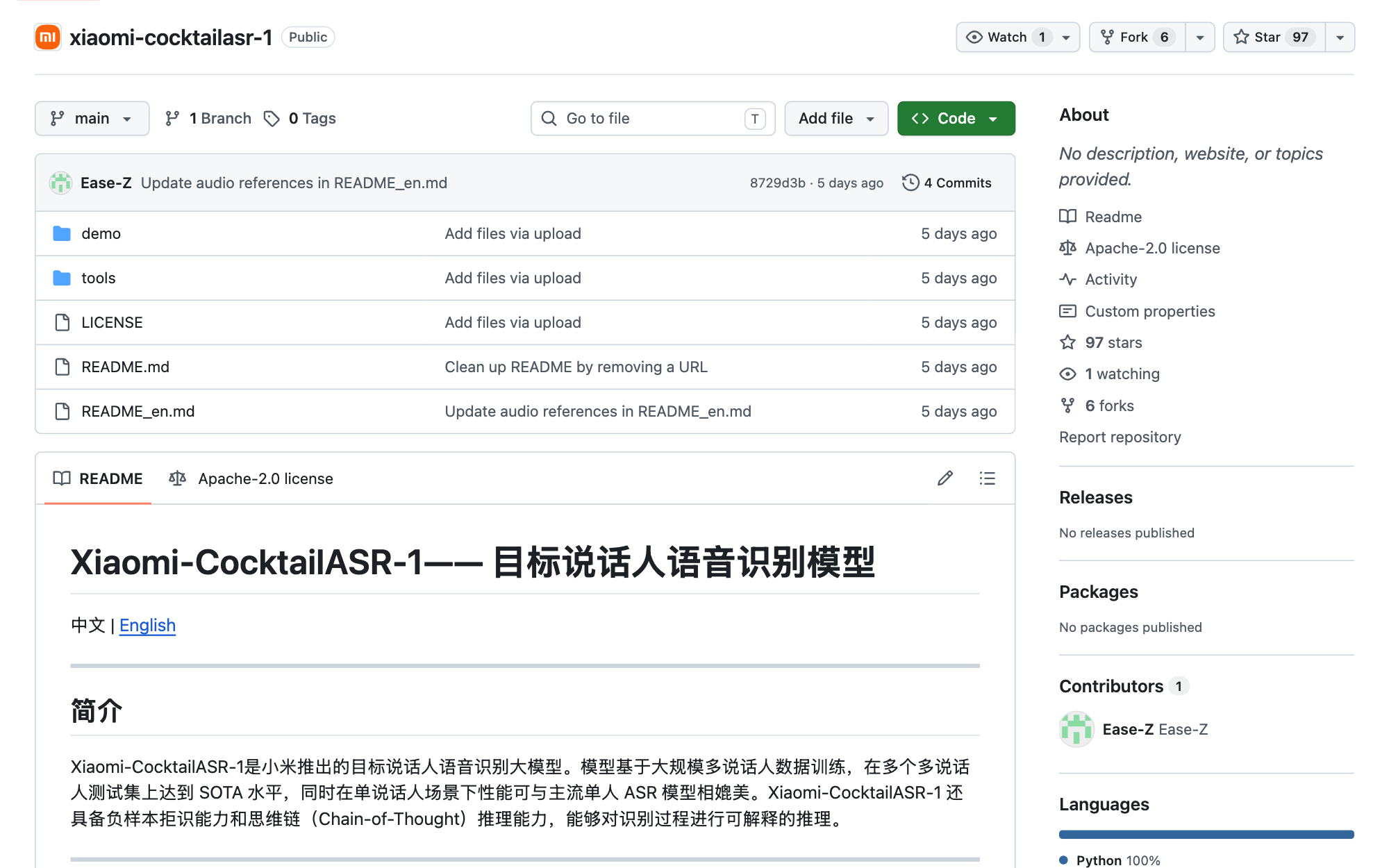Screen dimensions: 1389x868
Task: Open the main branch selector dropdown
Action: [x=92, y=119]
